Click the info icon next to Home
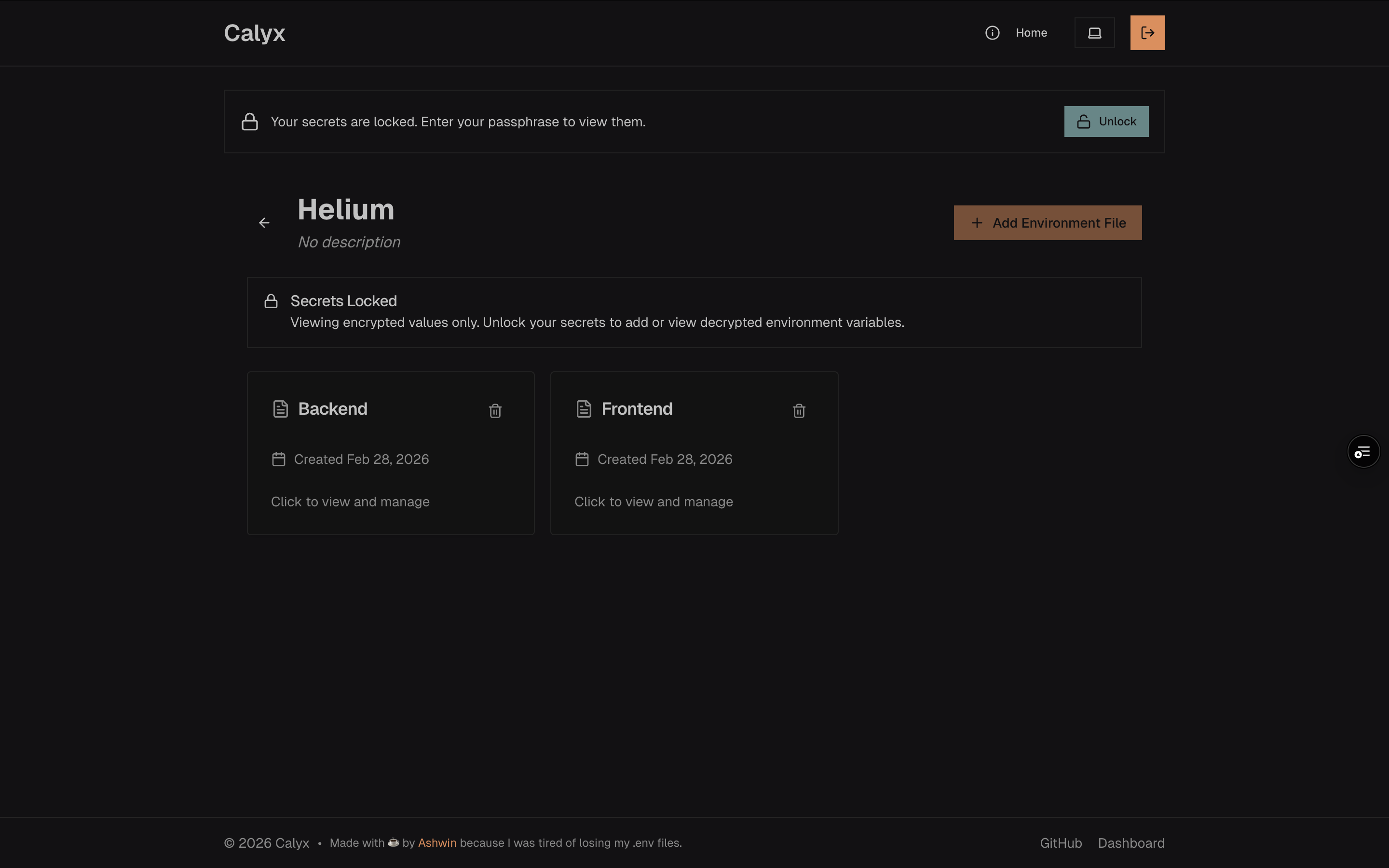1389x868 pixels. [992, 33]
